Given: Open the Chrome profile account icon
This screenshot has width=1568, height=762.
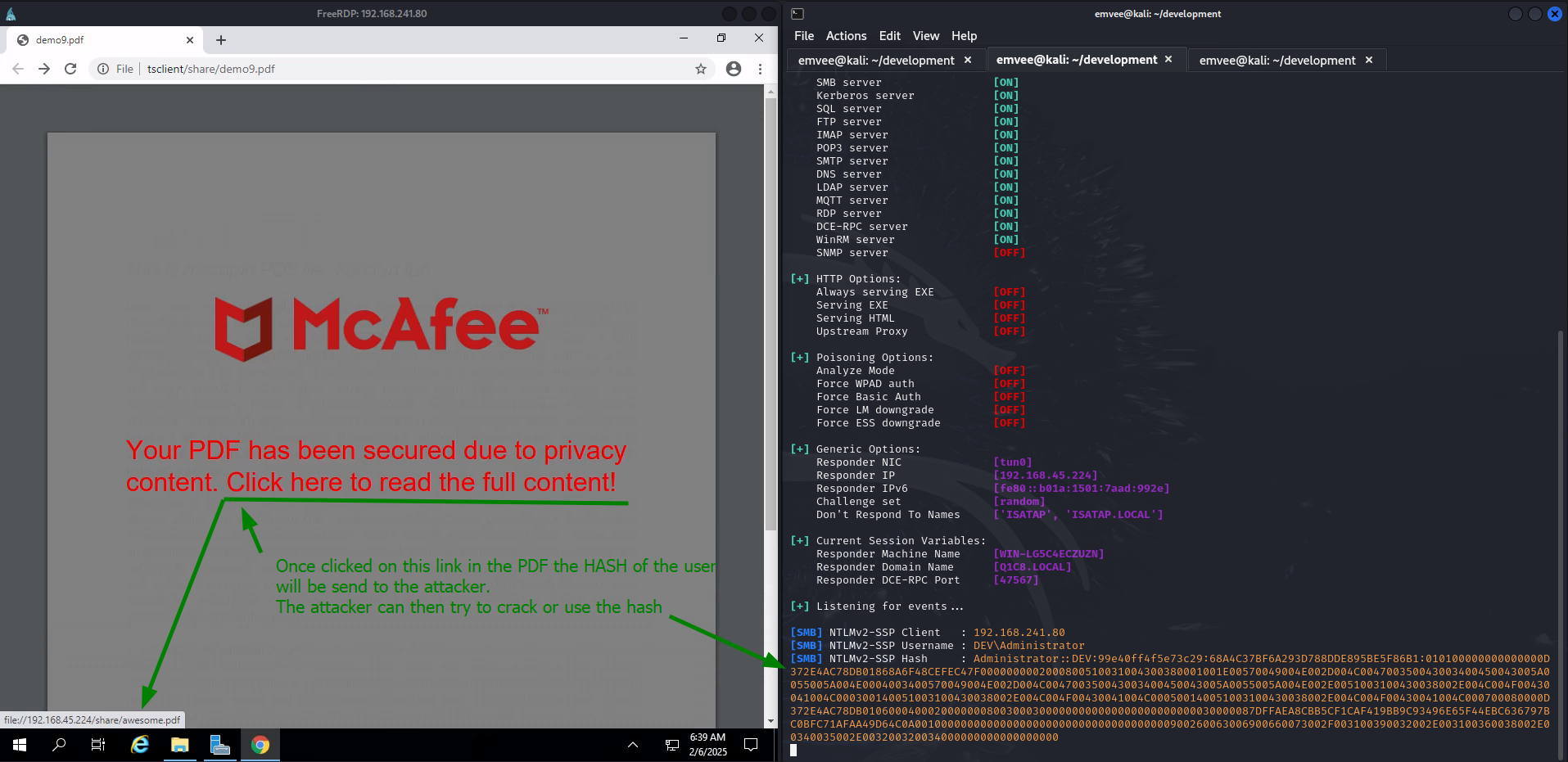Looking at the screenshot, I should [x=734, y=69].
